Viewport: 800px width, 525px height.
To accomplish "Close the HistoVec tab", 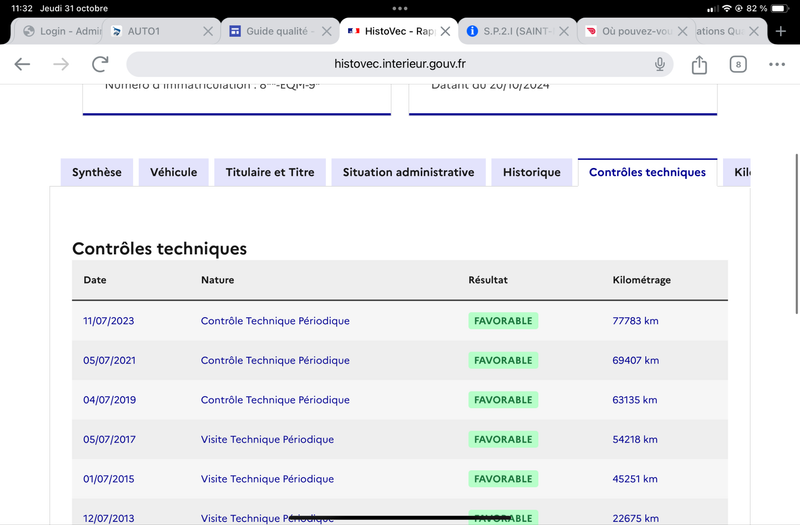I will [445, 31].
